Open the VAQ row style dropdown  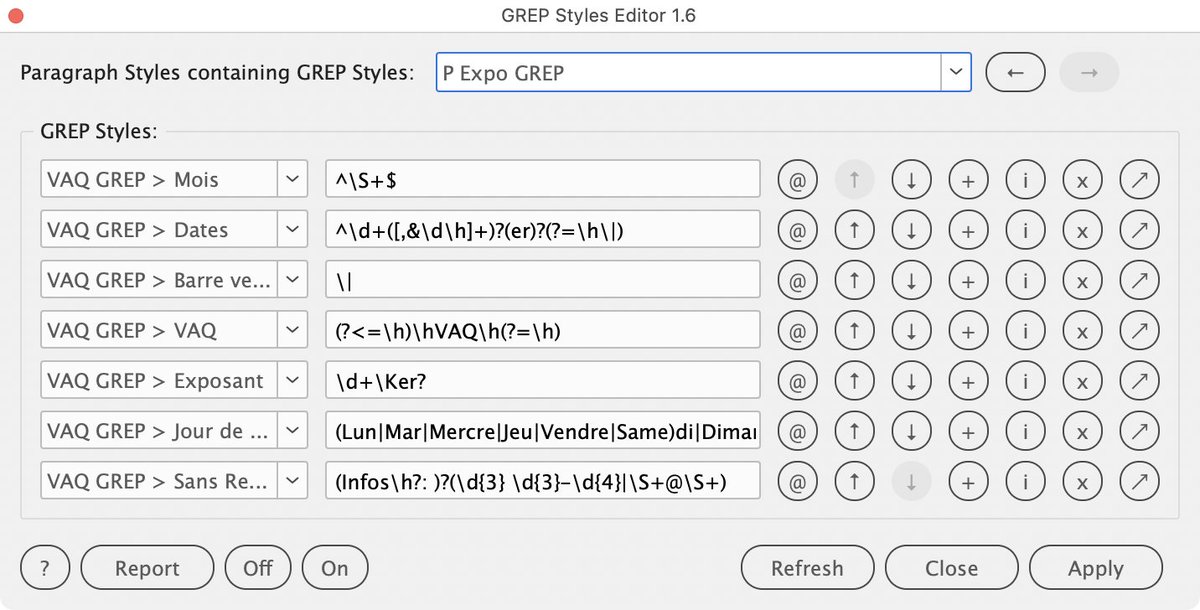(x=293, y=329)
